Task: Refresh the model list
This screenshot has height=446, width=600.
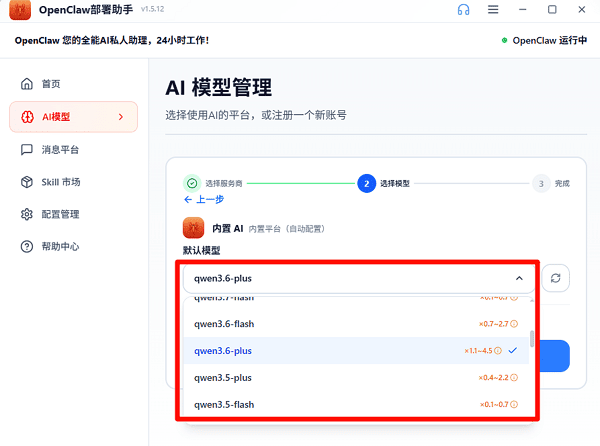Action: tap(556, 278)
